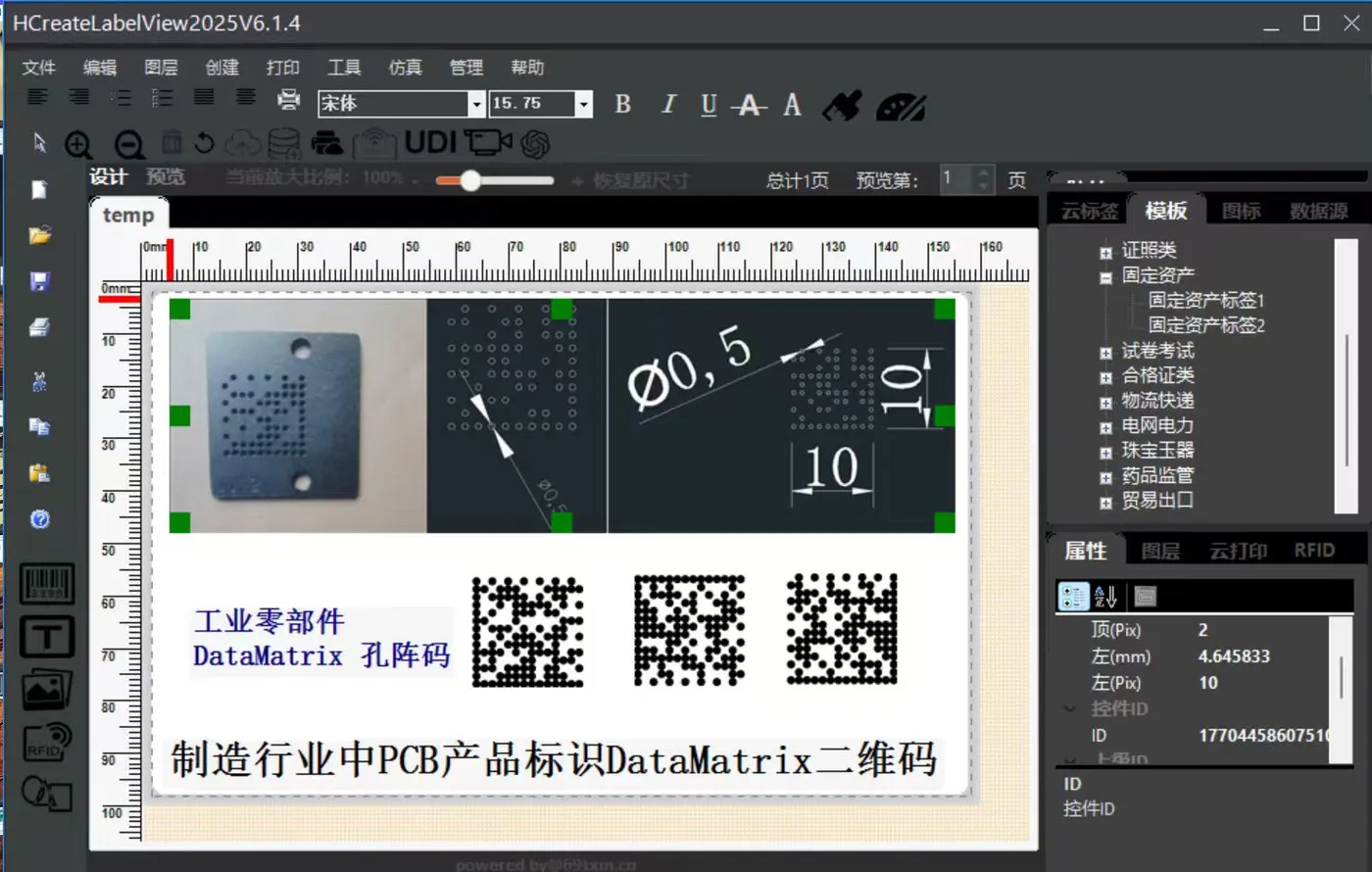Viewport: 1372px width, 872px height.
Task: Click the wireless RFID reader toolbar icon
Action: click(374, 144)
